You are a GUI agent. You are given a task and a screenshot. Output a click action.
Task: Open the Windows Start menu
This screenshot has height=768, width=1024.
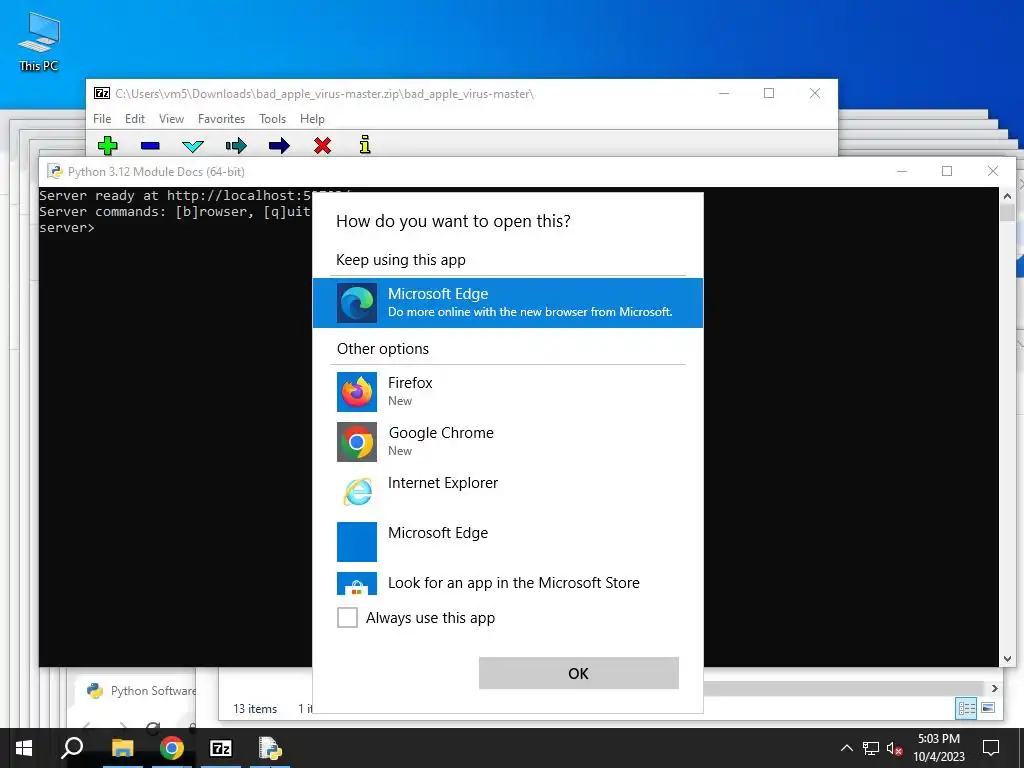pyautogui.click(x=24, y=748)
